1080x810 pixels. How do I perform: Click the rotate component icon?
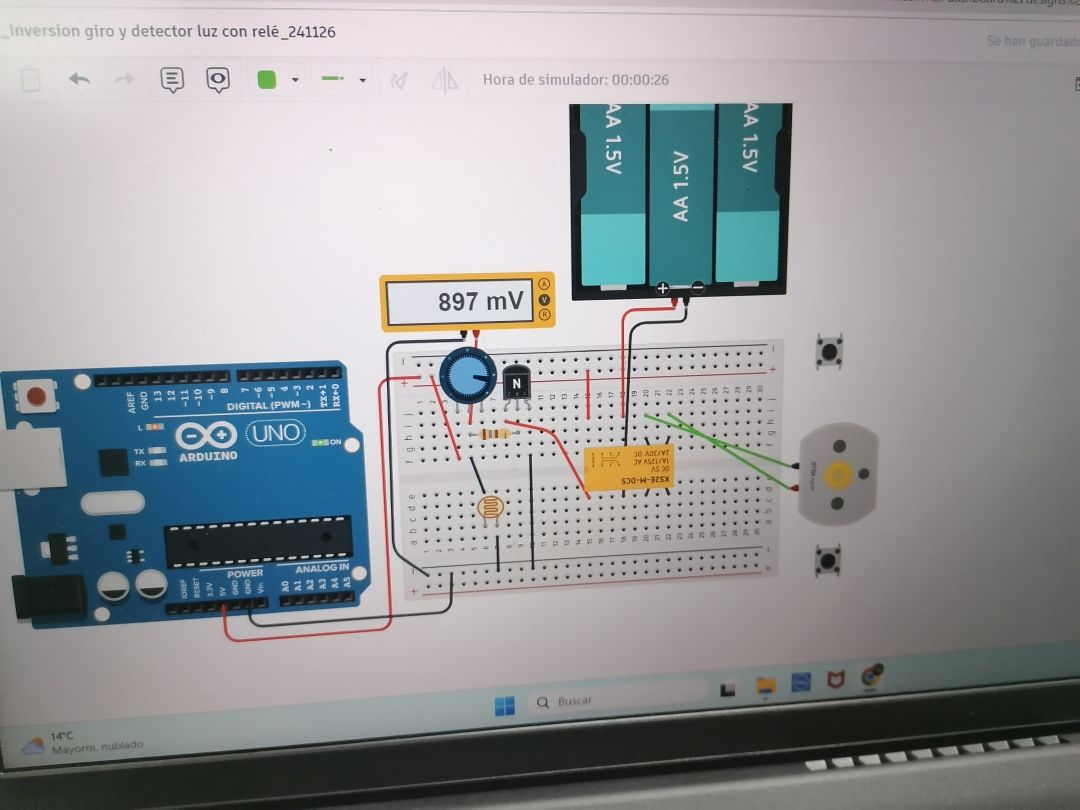point(399,81)
